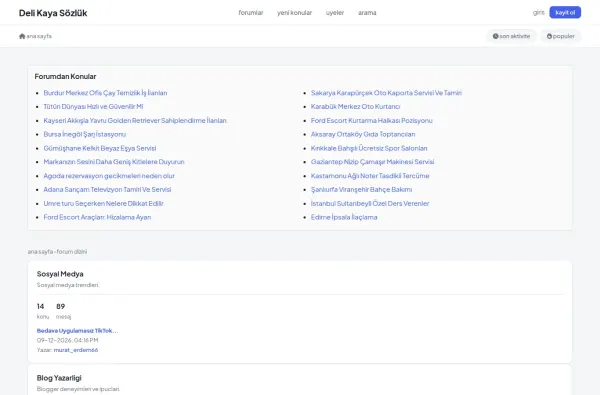This screenshot has width=600, height=395.
Task: Open Sakarya Karapürçek Oto Kaporta Servisi topic
Action: [x=386, y=93]
